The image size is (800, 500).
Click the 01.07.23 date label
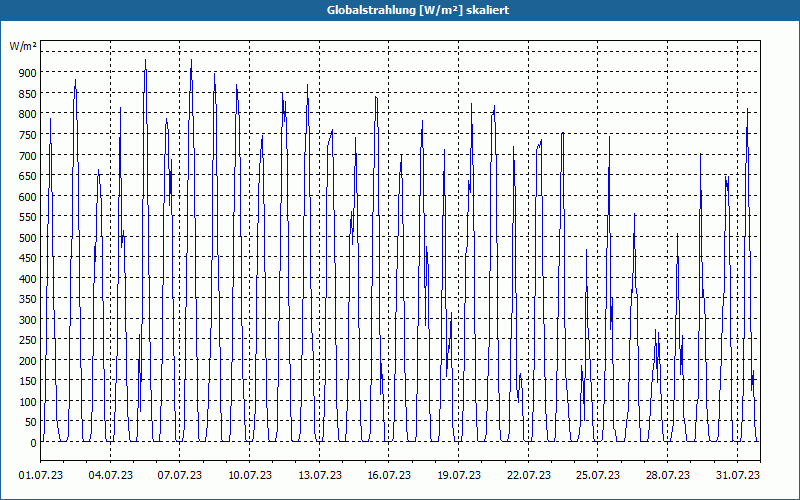pyautogui.click(x=41, y=475)
